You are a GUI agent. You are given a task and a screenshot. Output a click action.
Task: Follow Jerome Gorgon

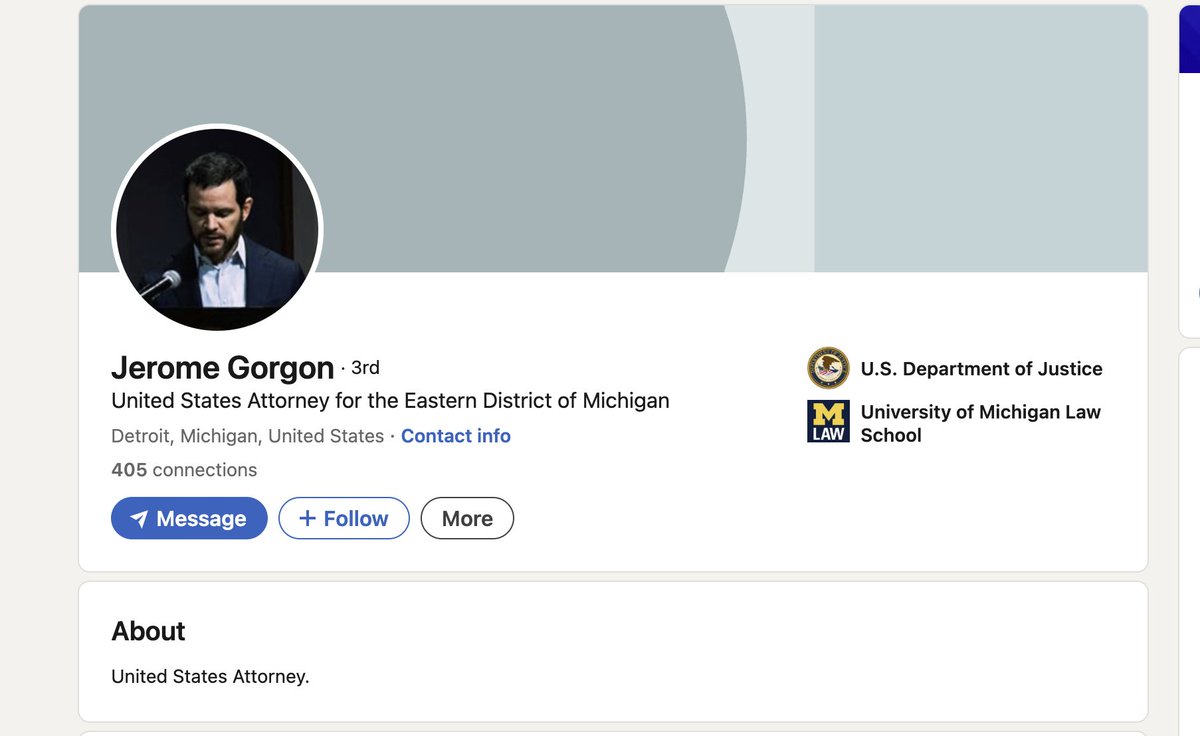[x=344, y=518]
